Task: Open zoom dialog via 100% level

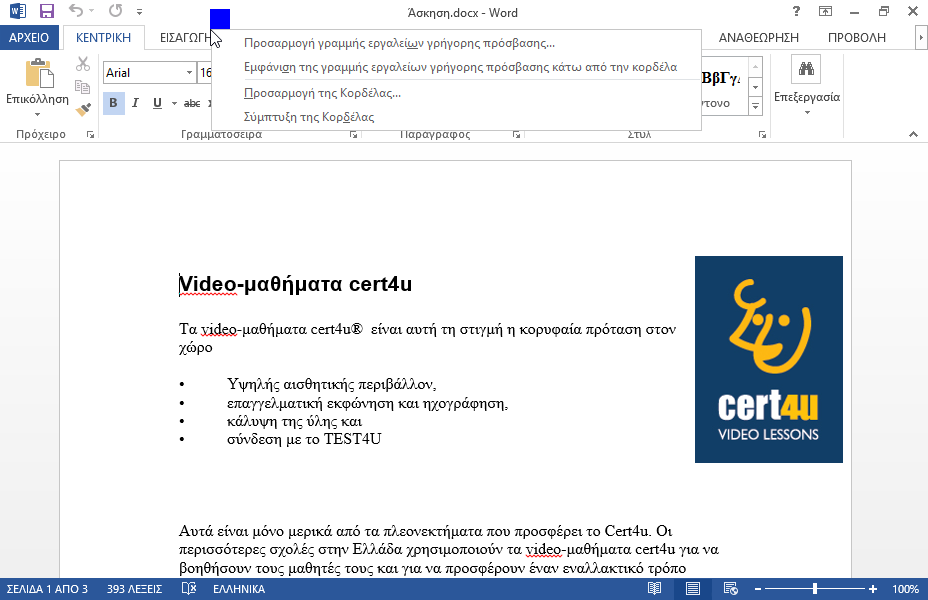Action: pos(906,589)
